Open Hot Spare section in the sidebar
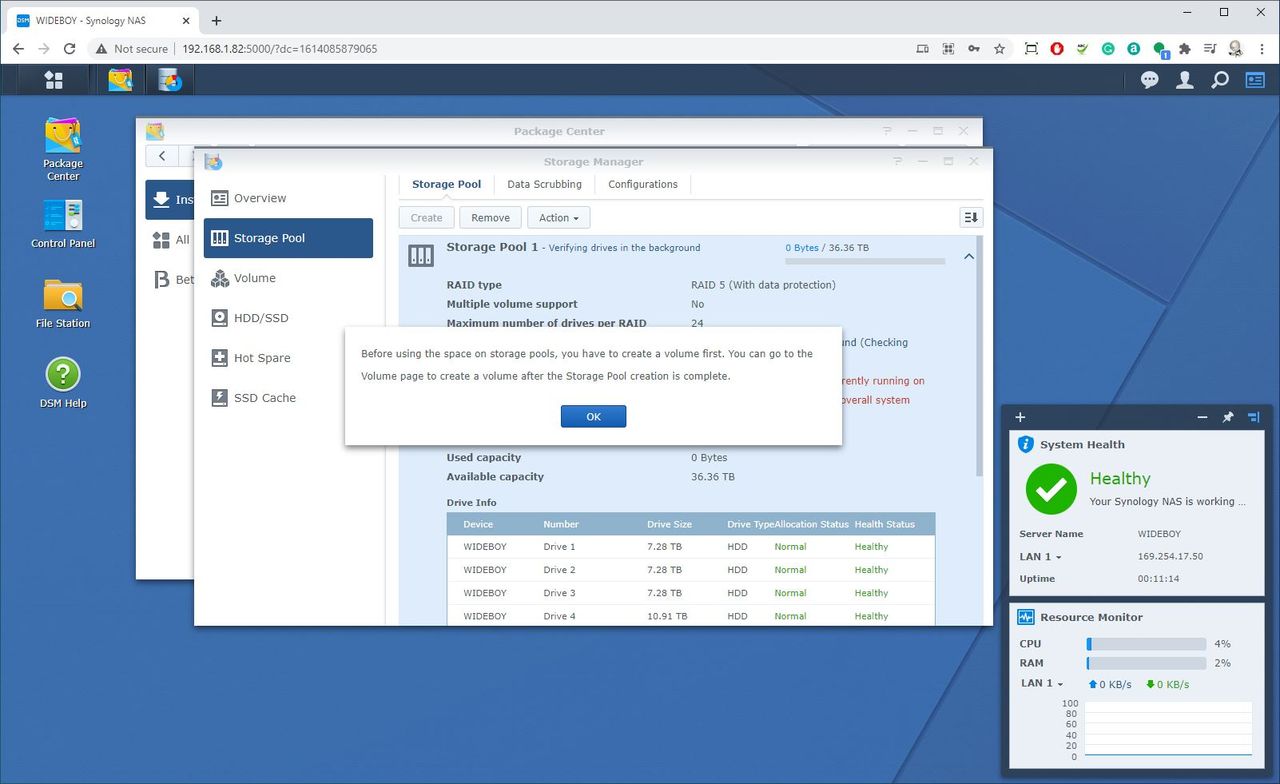 tap(288, 358)
